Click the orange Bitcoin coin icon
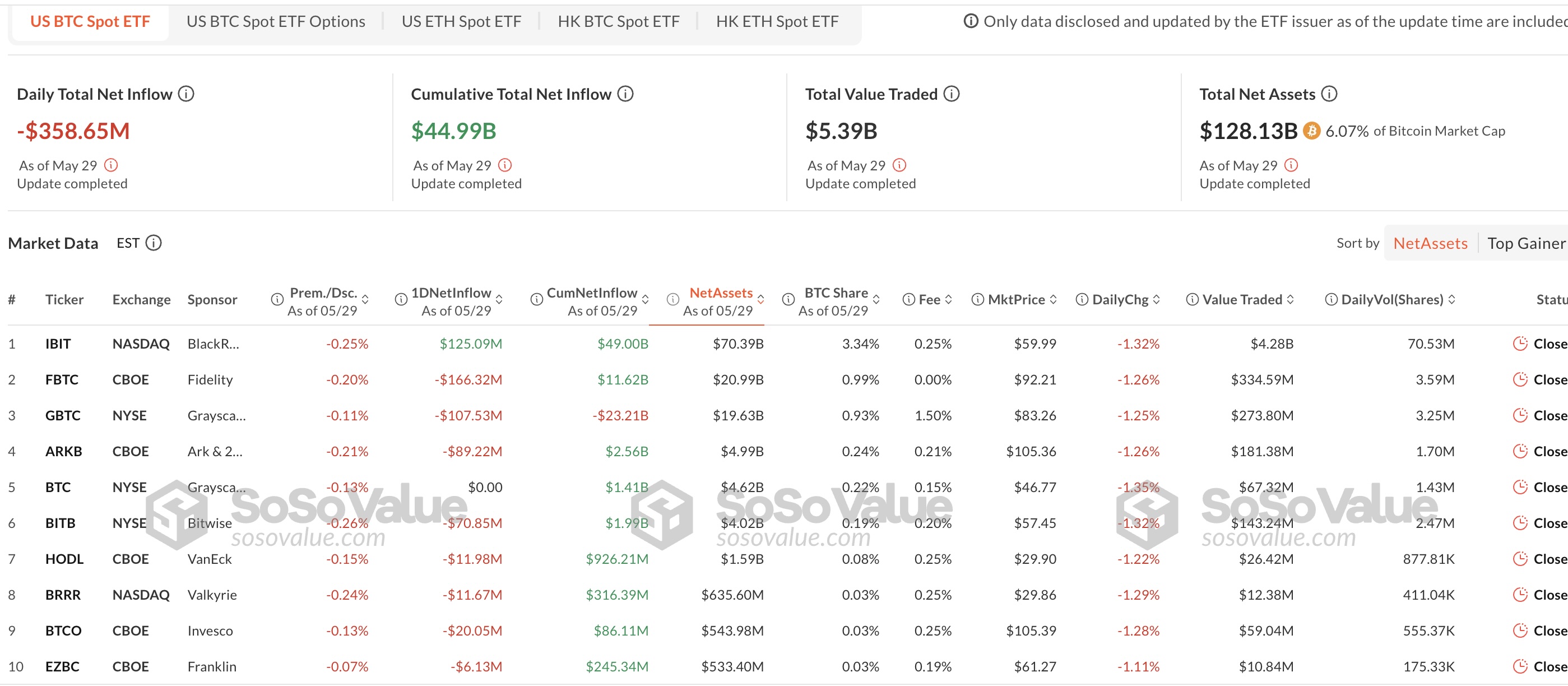This screenshot has height=686, width=1568. [x=1311, y=131]
